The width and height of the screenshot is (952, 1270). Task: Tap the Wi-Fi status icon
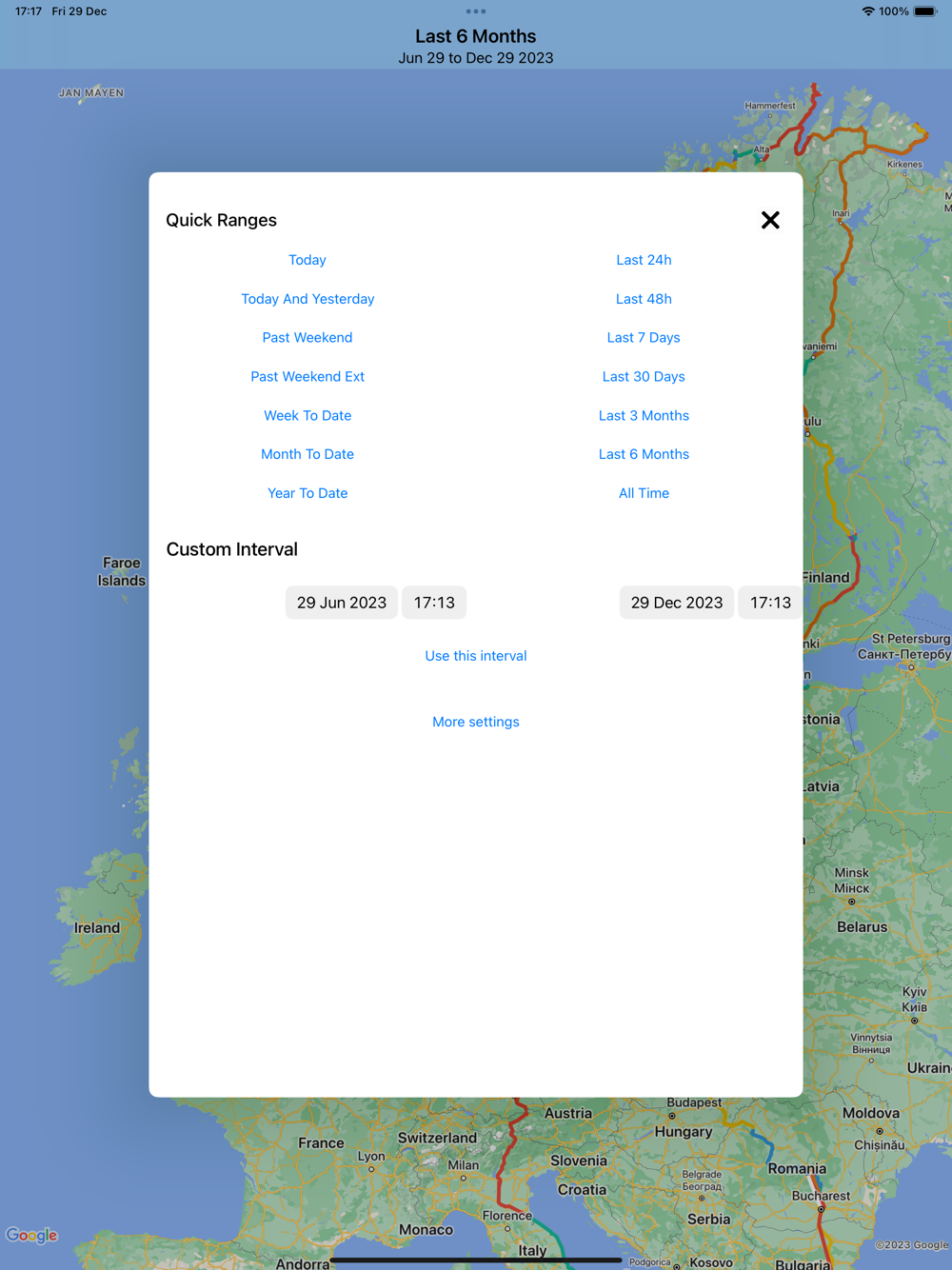pos(868,11)
